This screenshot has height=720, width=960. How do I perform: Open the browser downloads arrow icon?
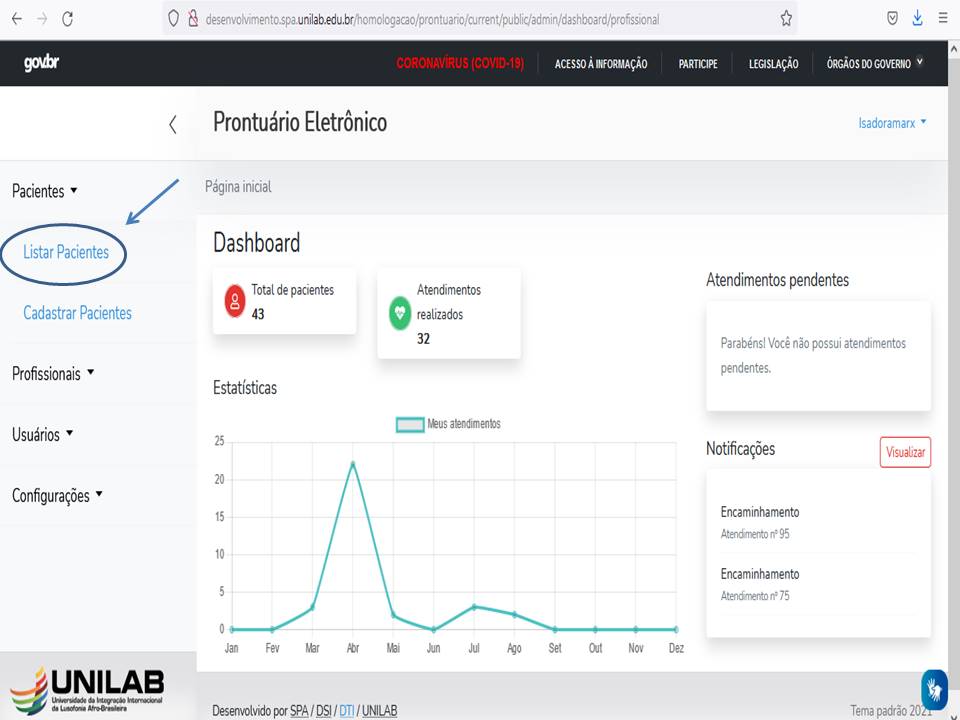point(917,18)
